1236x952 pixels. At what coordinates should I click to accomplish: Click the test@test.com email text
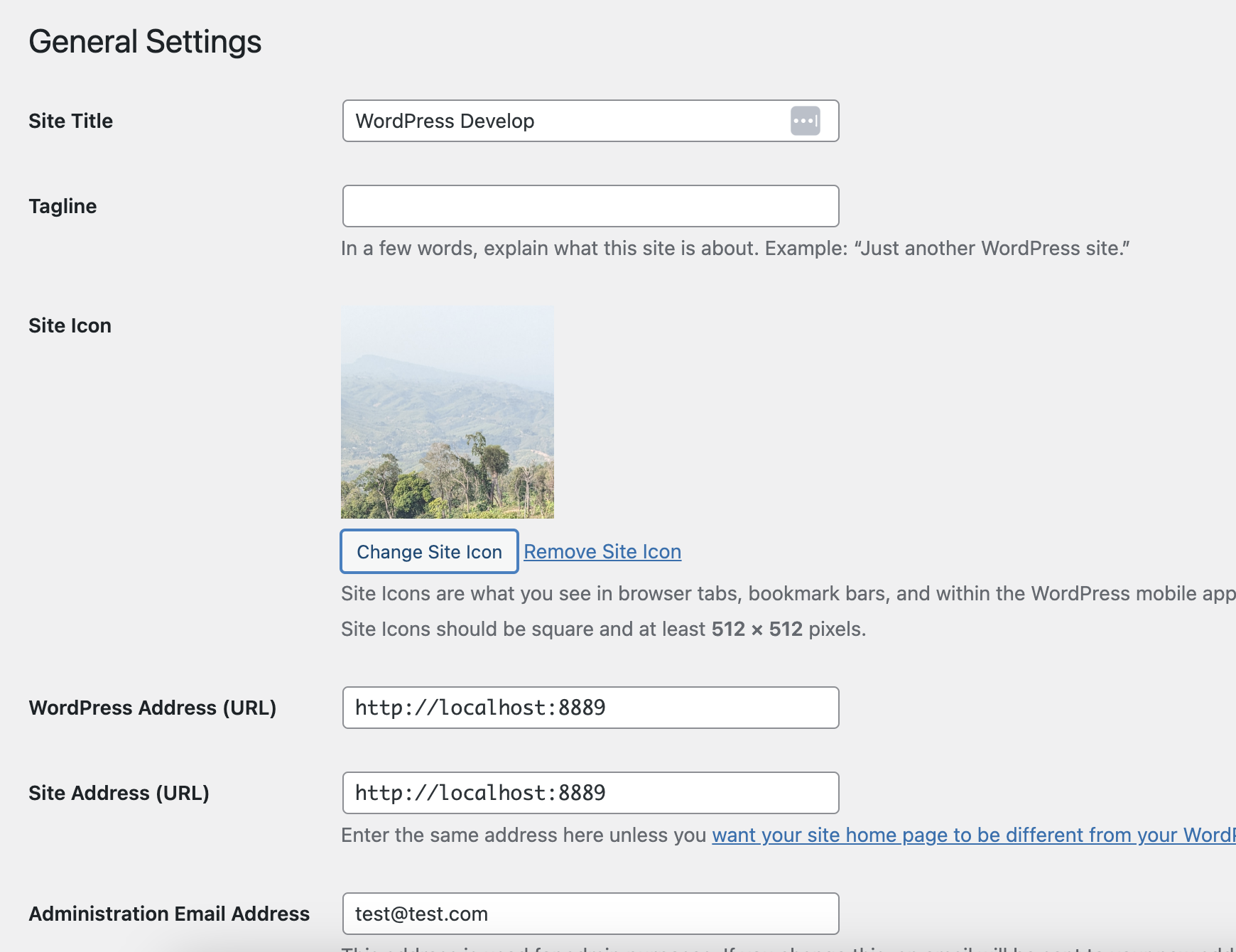[x=421, y=914]
